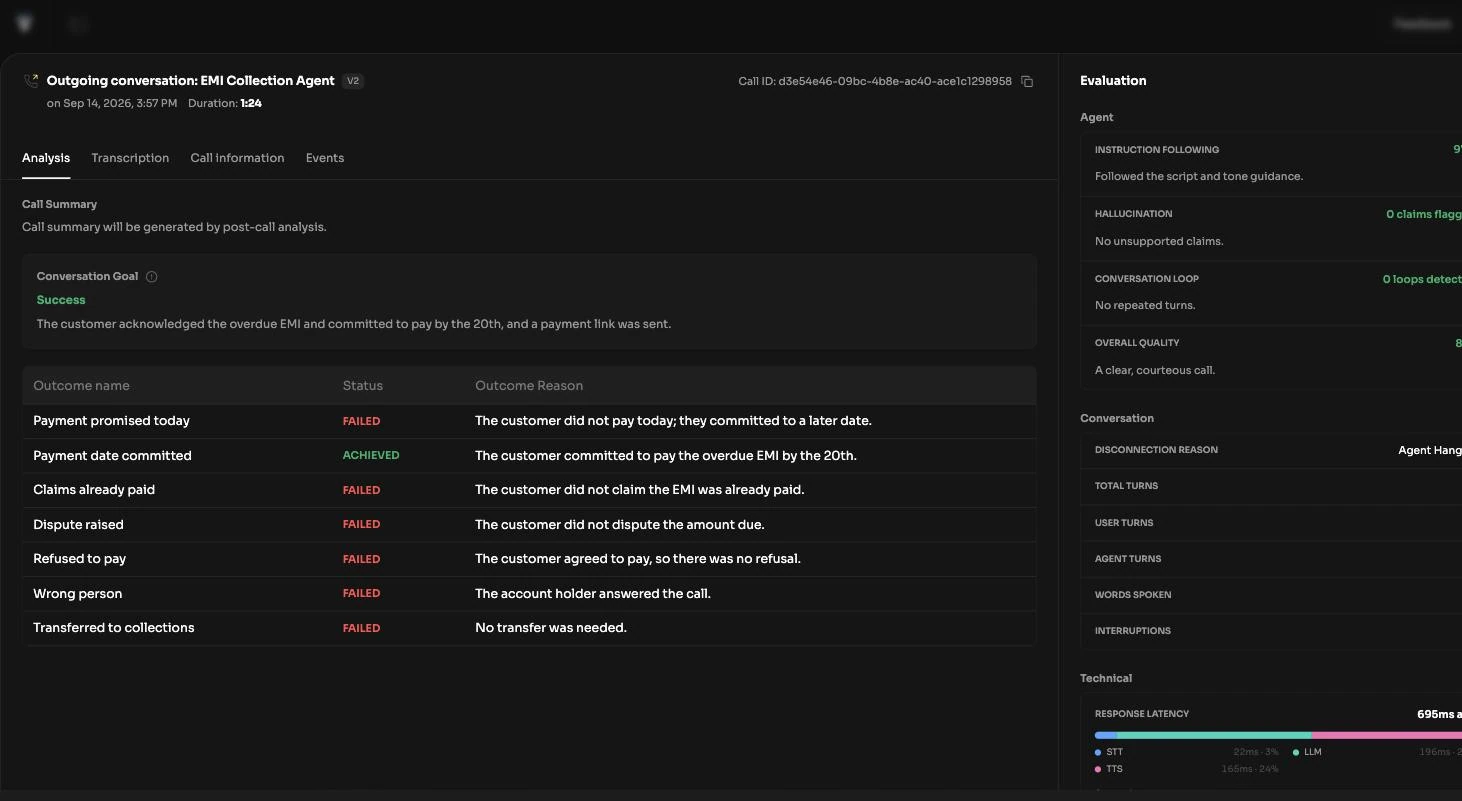Show the Conversation Goal info tooltip icon

152,277
